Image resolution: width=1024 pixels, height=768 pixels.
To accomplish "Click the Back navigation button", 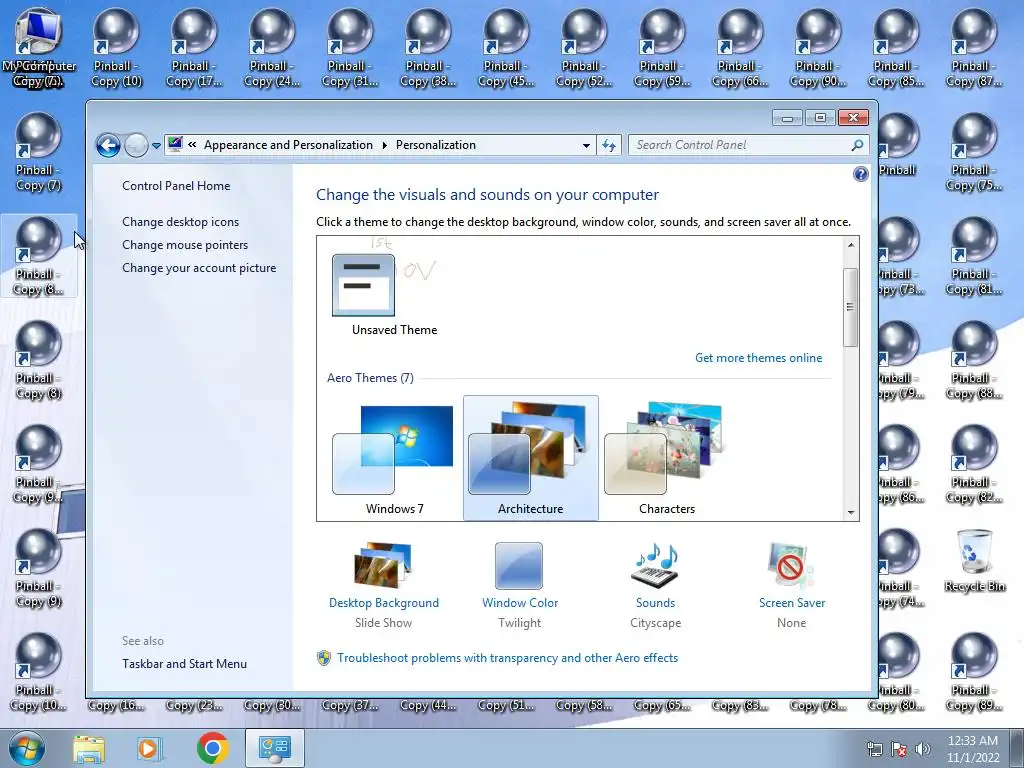I will click(108, 145).
